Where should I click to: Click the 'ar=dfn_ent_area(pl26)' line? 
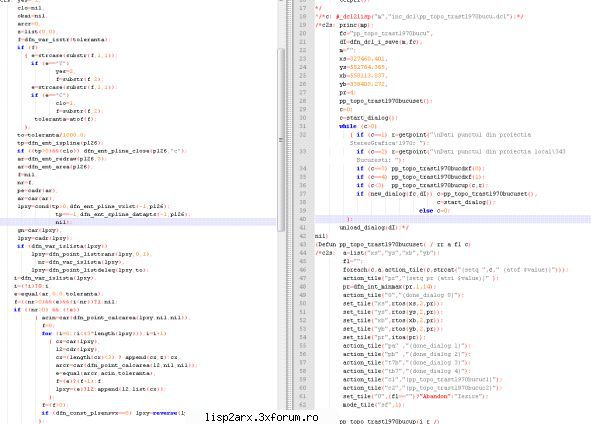pyautogui.click(x=54, y=167)
